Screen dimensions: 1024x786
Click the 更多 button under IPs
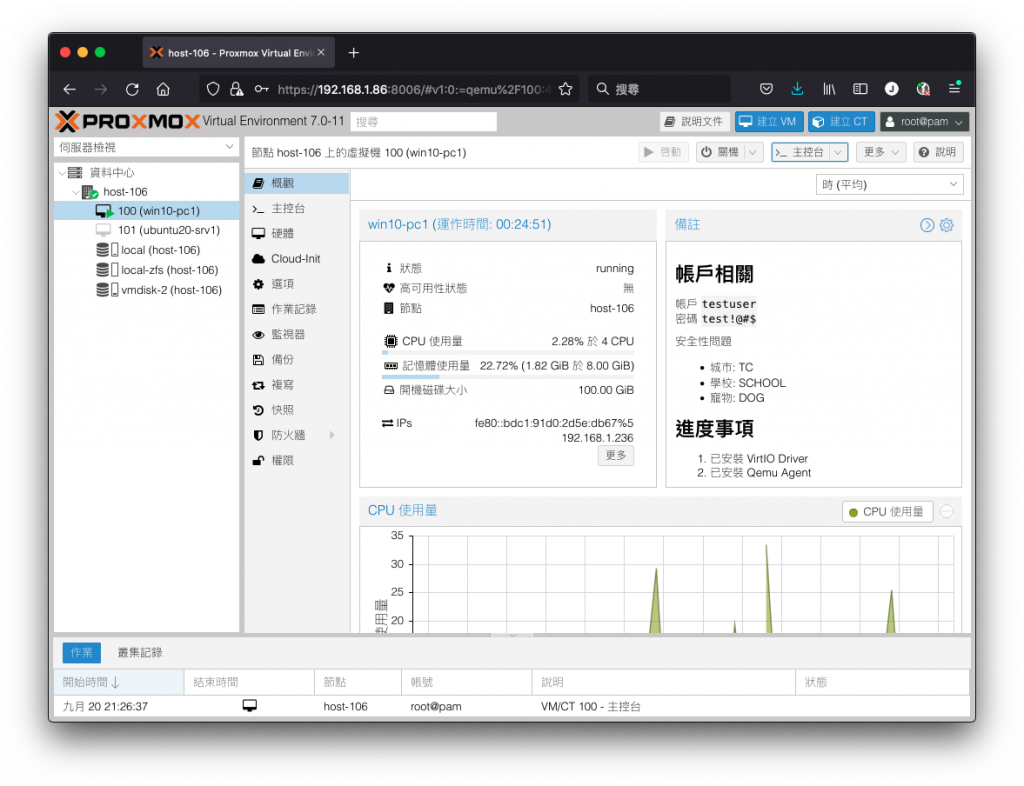615,456
